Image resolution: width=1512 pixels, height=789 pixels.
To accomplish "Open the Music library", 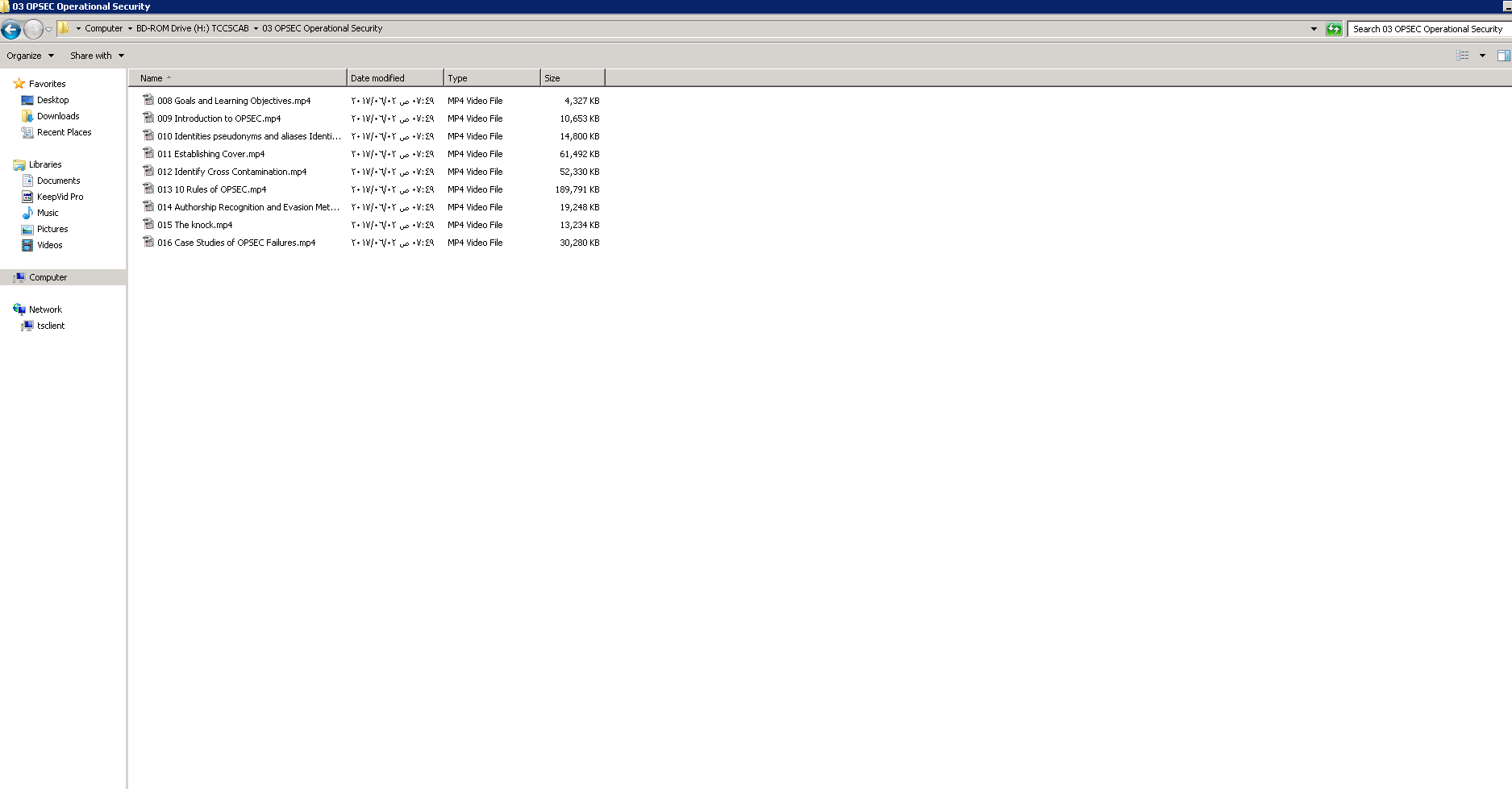I will 48,213.
